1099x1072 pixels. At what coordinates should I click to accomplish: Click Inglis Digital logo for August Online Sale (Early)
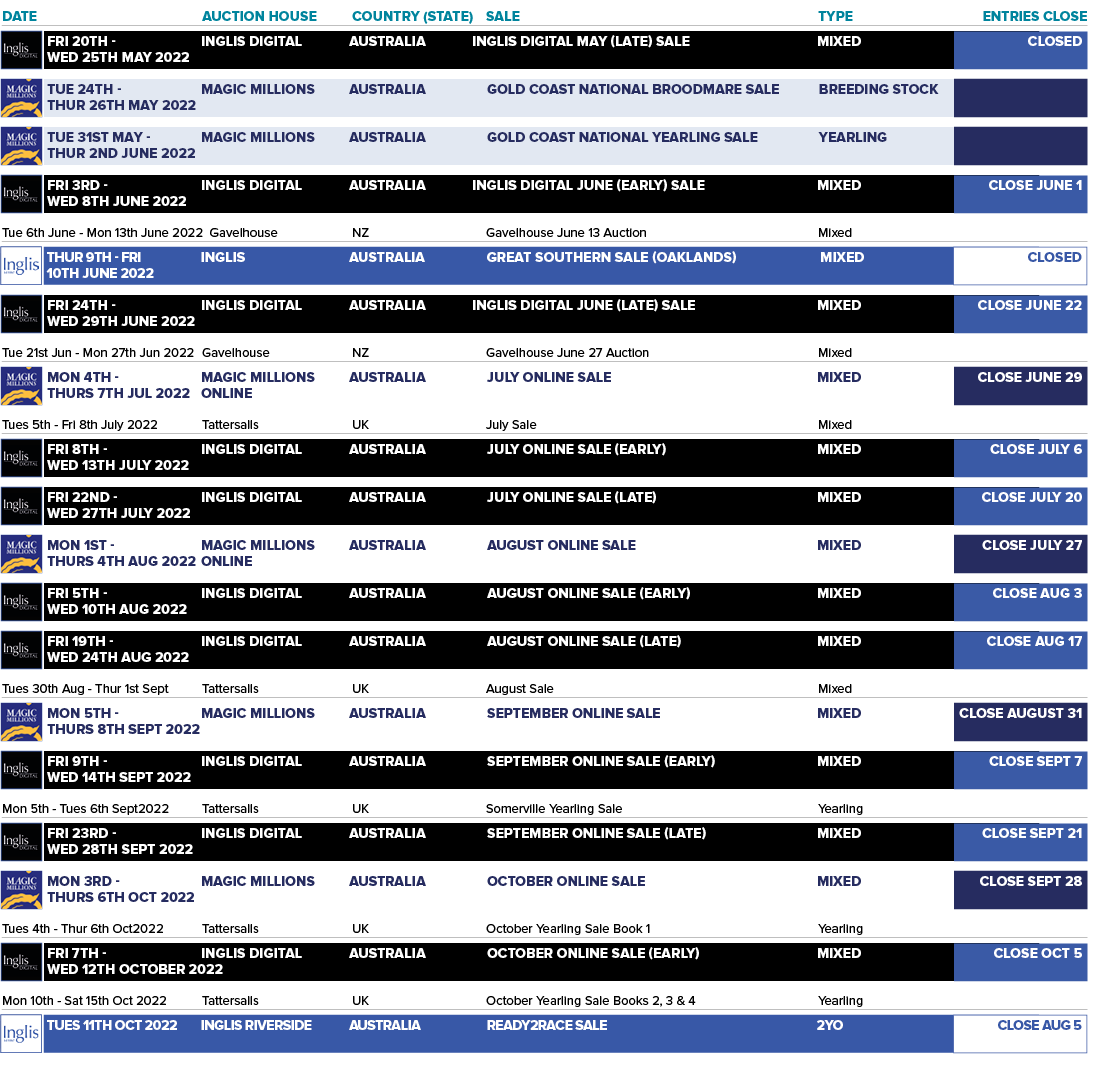[21, 602]
